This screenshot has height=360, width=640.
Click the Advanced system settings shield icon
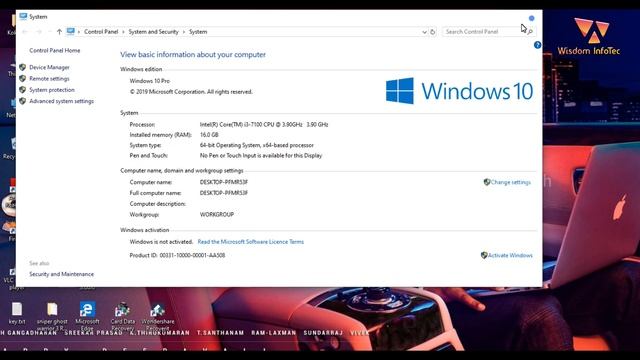(x=22, y=101)
